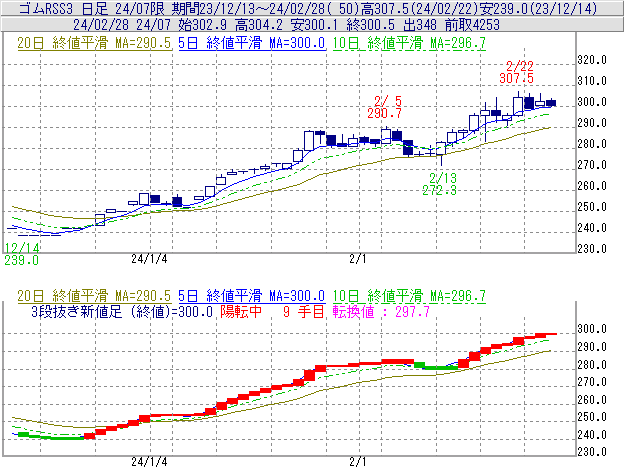Screen dimensions: 624x475
Task: Click the 2/1 date label under lower chart
Action: coord(358,462)
